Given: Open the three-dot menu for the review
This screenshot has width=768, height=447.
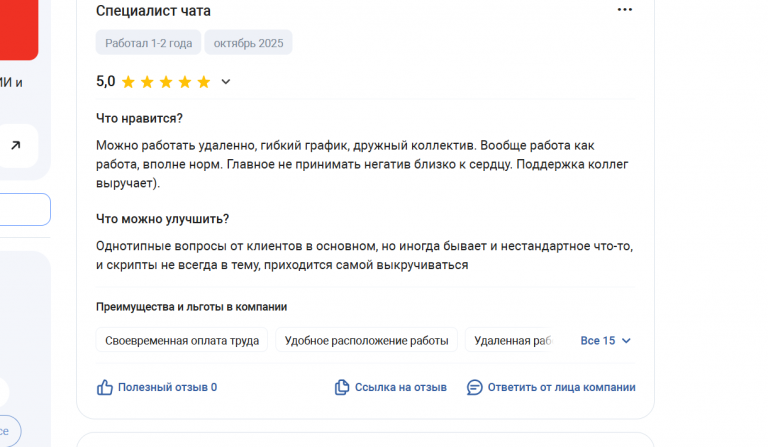Looking at the screenshot, I should tap(625, 10).
